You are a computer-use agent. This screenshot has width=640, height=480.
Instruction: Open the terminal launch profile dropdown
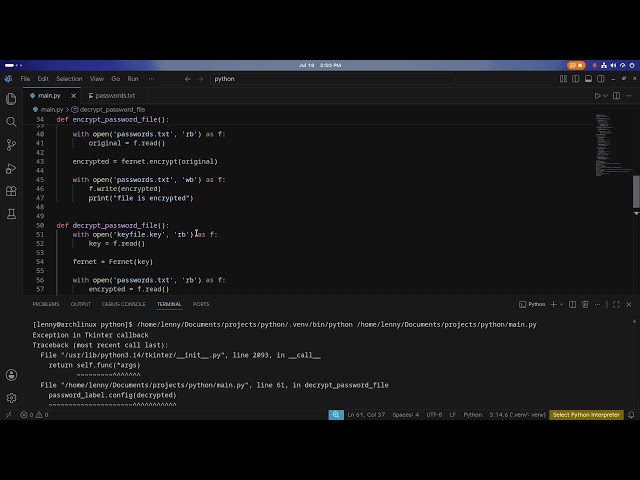(562, 304)
